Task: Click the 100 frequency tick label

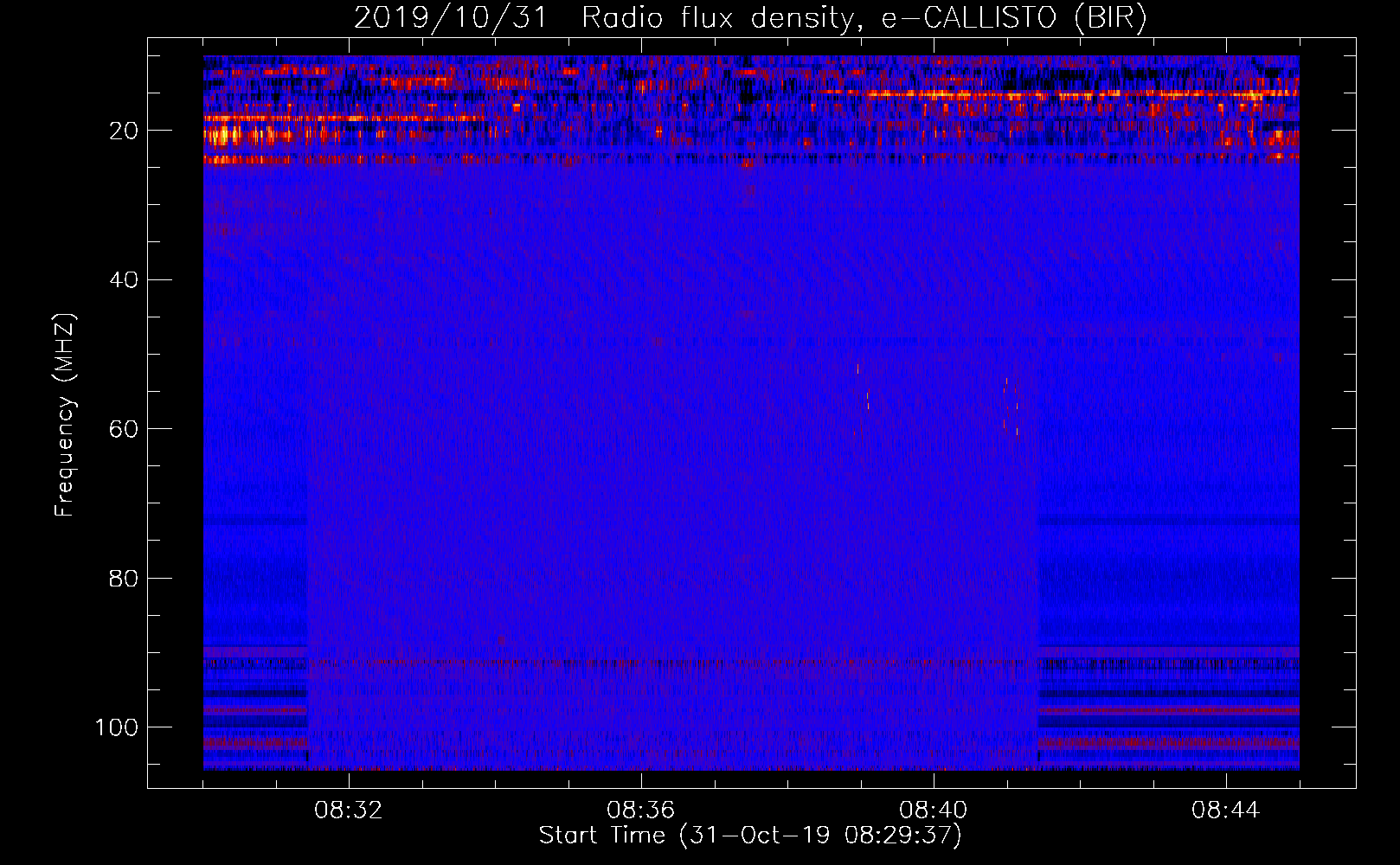Action: click(117, 727)
